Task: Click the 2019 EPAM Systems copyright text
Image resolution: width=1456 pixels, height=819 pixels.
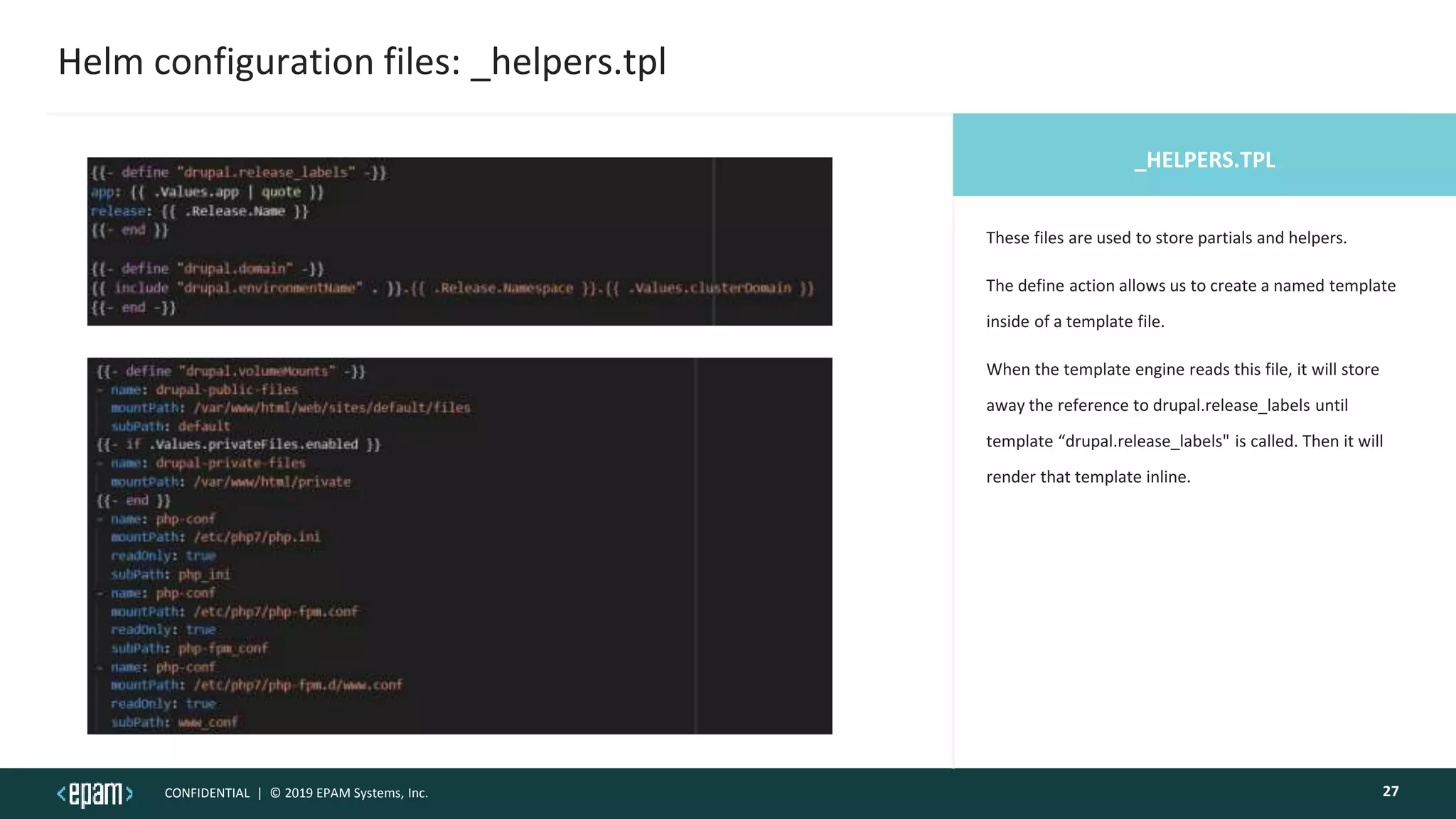Action: (349, 793)
